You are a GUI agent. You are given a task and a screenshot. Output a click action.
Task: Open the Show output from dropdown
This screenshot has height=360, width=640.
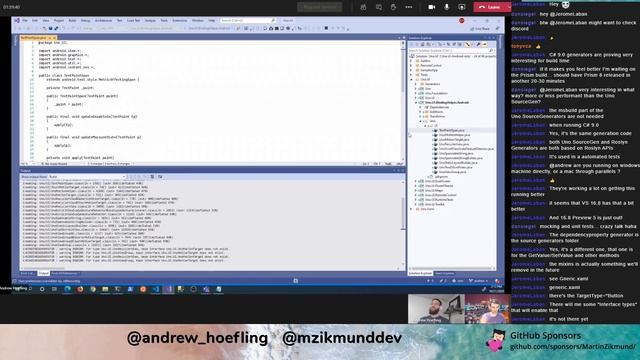pyautogui.click(x=87, y=177)
